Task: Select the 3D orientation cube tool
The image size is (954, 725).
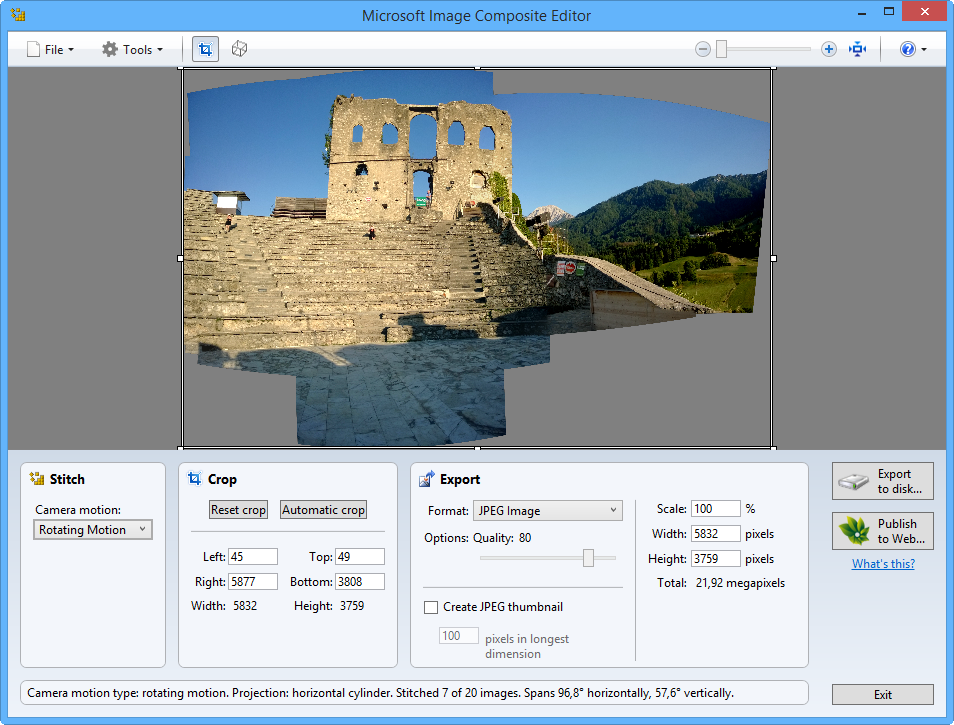Action: tap(239, 49)
